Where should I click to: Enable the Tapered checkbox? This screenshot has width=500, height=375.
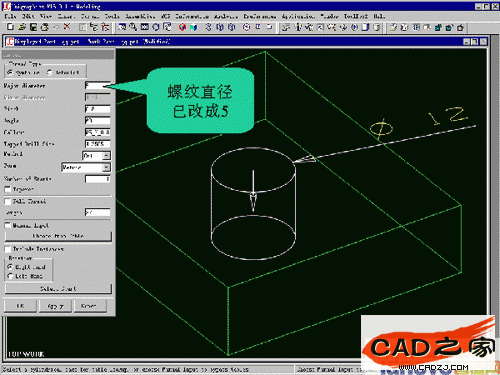[x=7, y=189]
